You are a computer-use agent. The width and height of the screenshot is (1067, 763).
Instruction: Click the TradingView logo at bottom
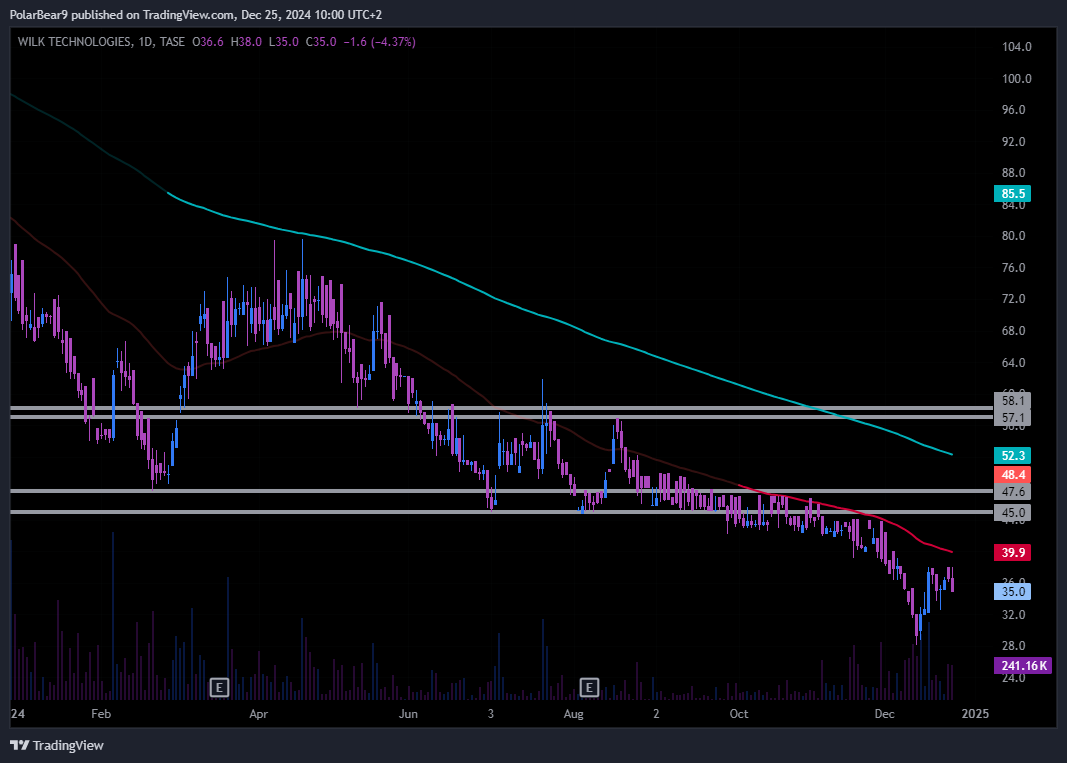pos(57,745)
